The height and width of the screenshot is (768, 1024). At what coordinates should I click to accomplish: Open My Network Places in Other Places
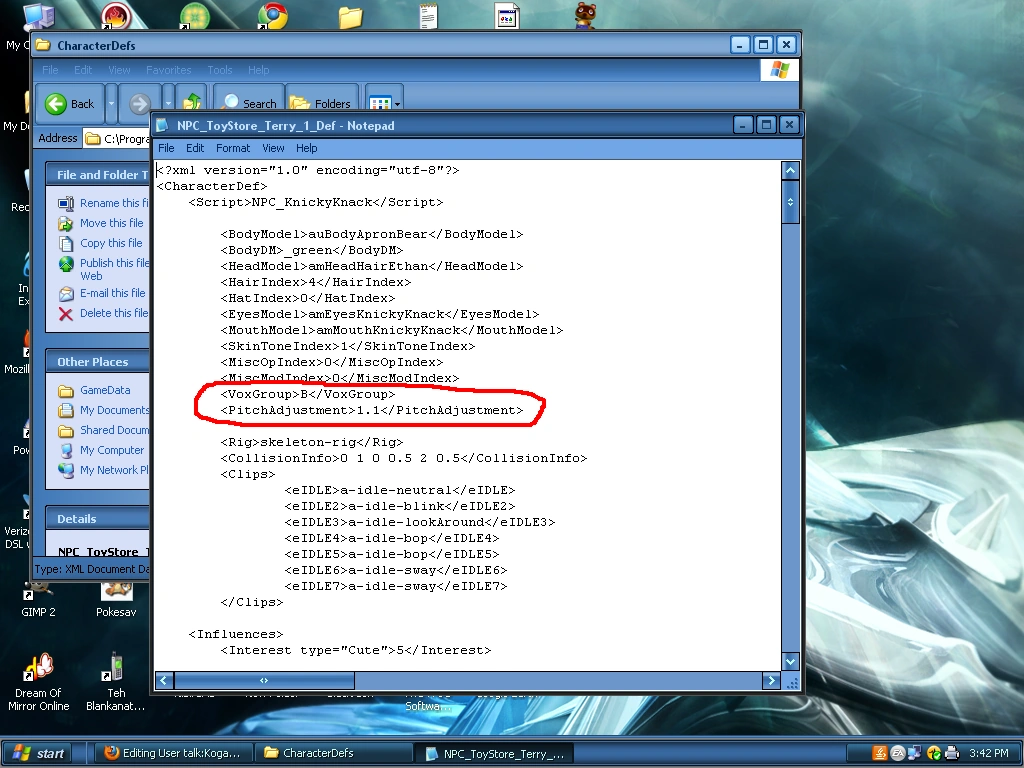pyautogui.click(x=114, y=470)
